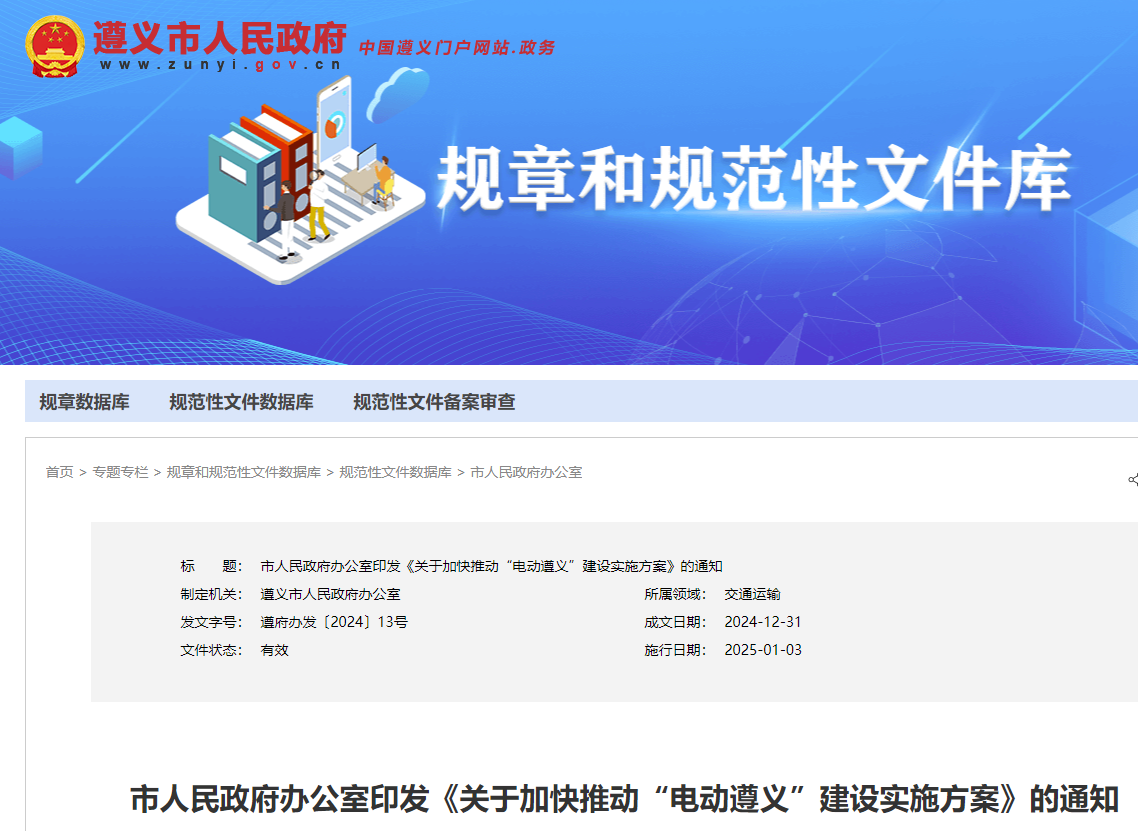Click the www.zunyi.gov.cn address text
The height and width of the screenshot is (831, 1138).
[220, 65]
